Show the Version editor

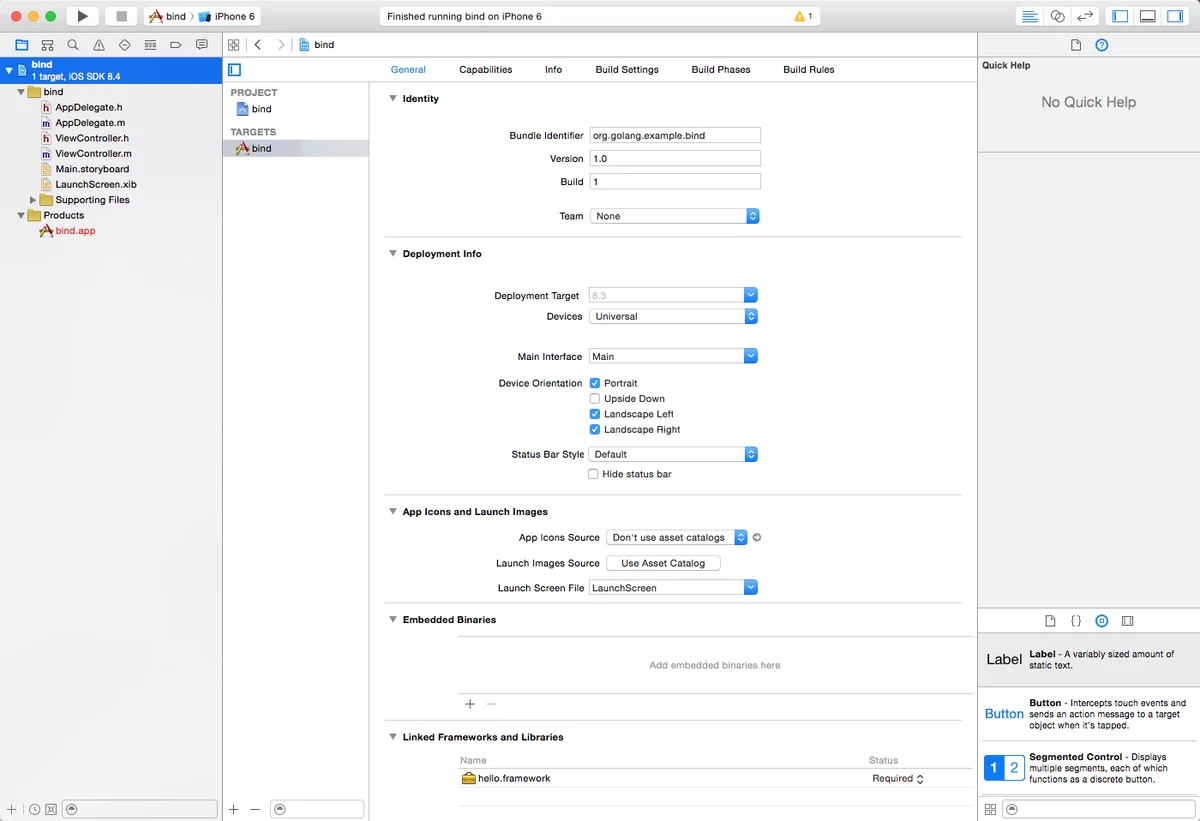[x=1085, y=16]
